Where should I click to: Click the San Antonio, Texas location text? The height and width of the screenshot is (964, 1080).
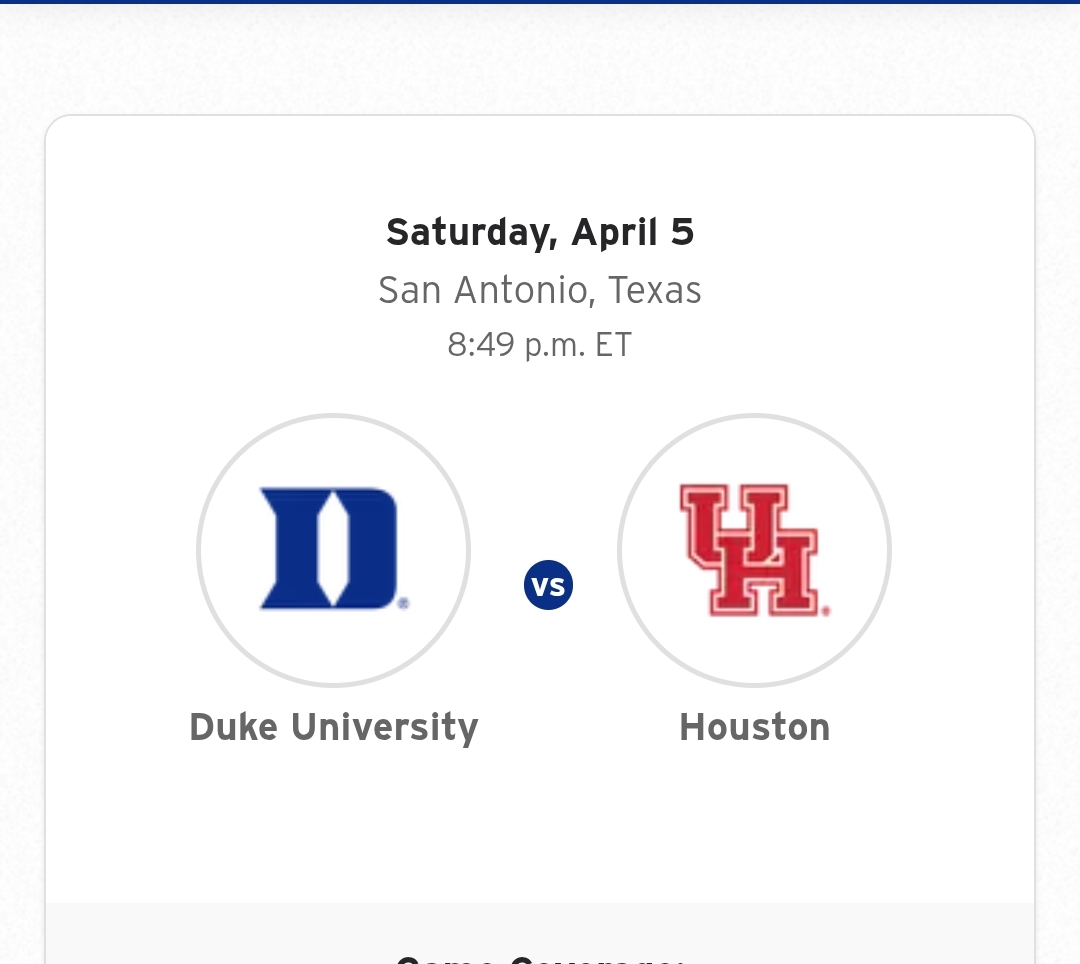point(540,290)
